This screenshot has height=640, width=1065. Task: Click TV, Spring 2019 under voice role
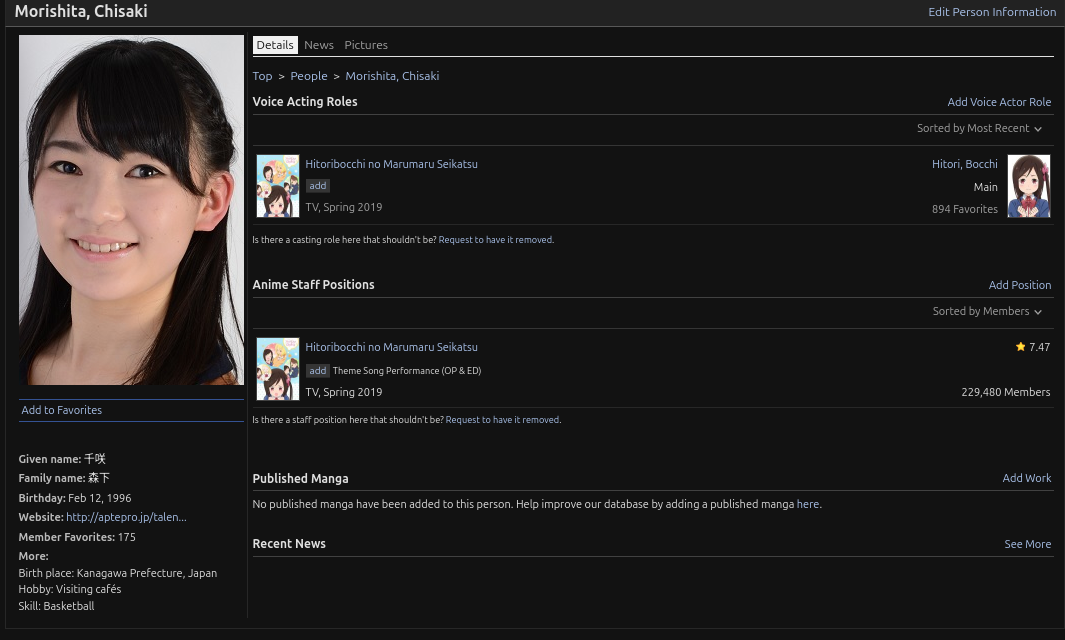[344, 207]
